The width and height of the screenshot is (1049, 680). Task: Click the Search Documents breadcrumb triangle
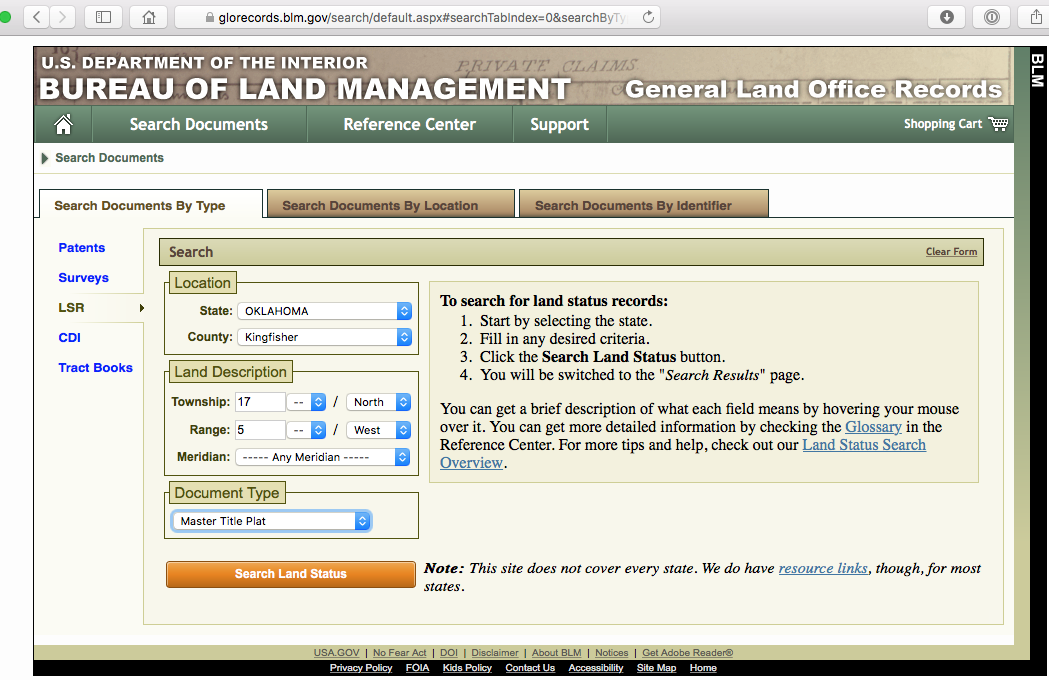45,158
